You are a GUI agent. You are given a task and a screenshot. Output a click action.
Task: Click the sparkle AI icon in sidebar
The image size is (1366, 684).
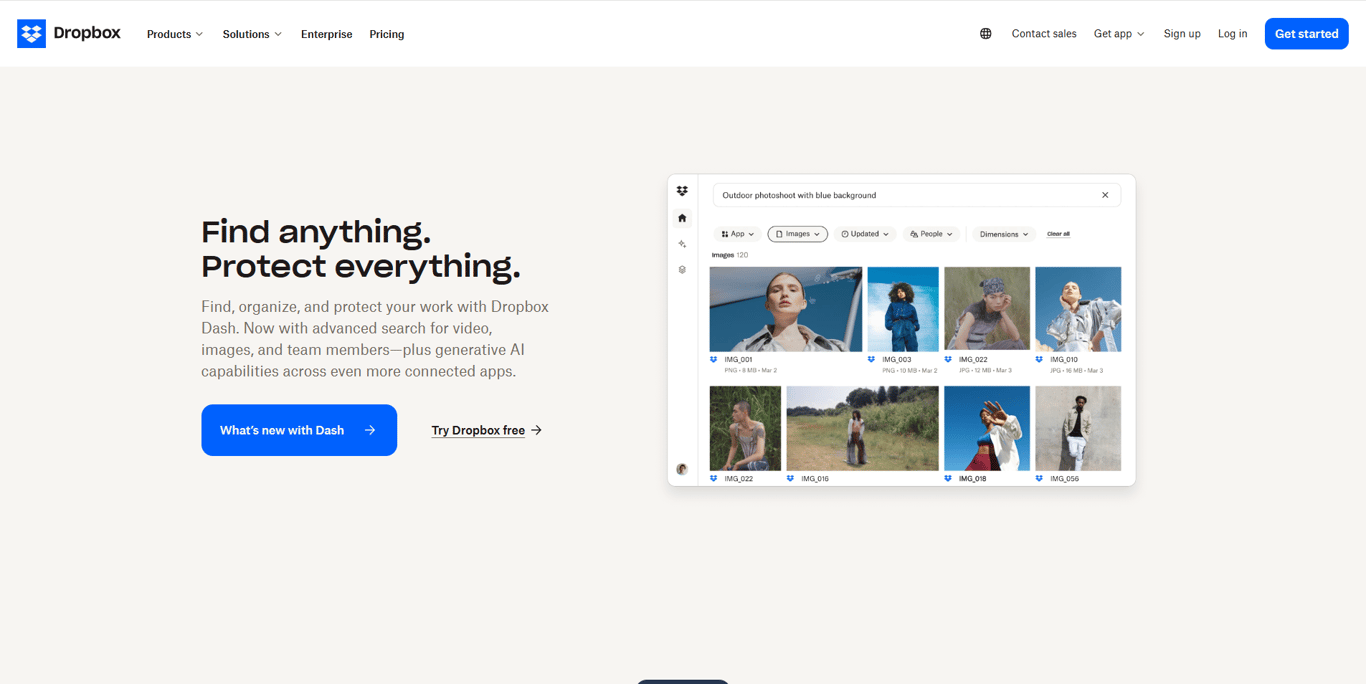(682, 244)
